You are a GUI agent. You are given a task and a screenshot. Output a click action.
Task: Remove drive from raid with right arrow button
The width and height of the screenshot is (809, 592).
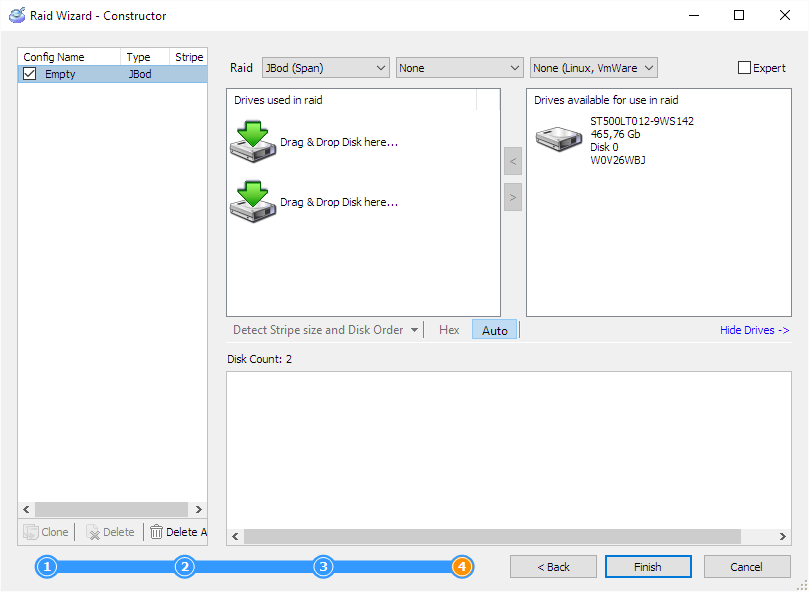pyautogui.click(x=513, y=197)
